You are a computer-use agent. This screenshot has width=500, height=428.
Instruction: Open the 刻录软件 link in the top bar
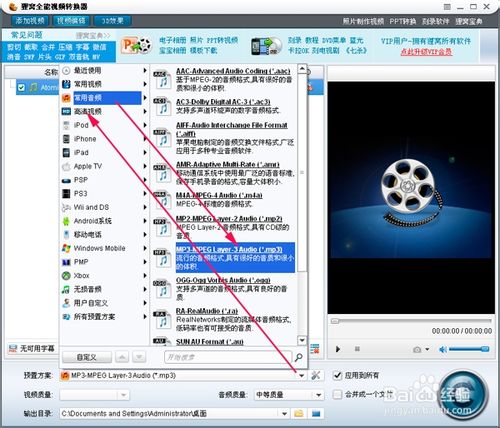pyautogui.click(x=435, y=21)
